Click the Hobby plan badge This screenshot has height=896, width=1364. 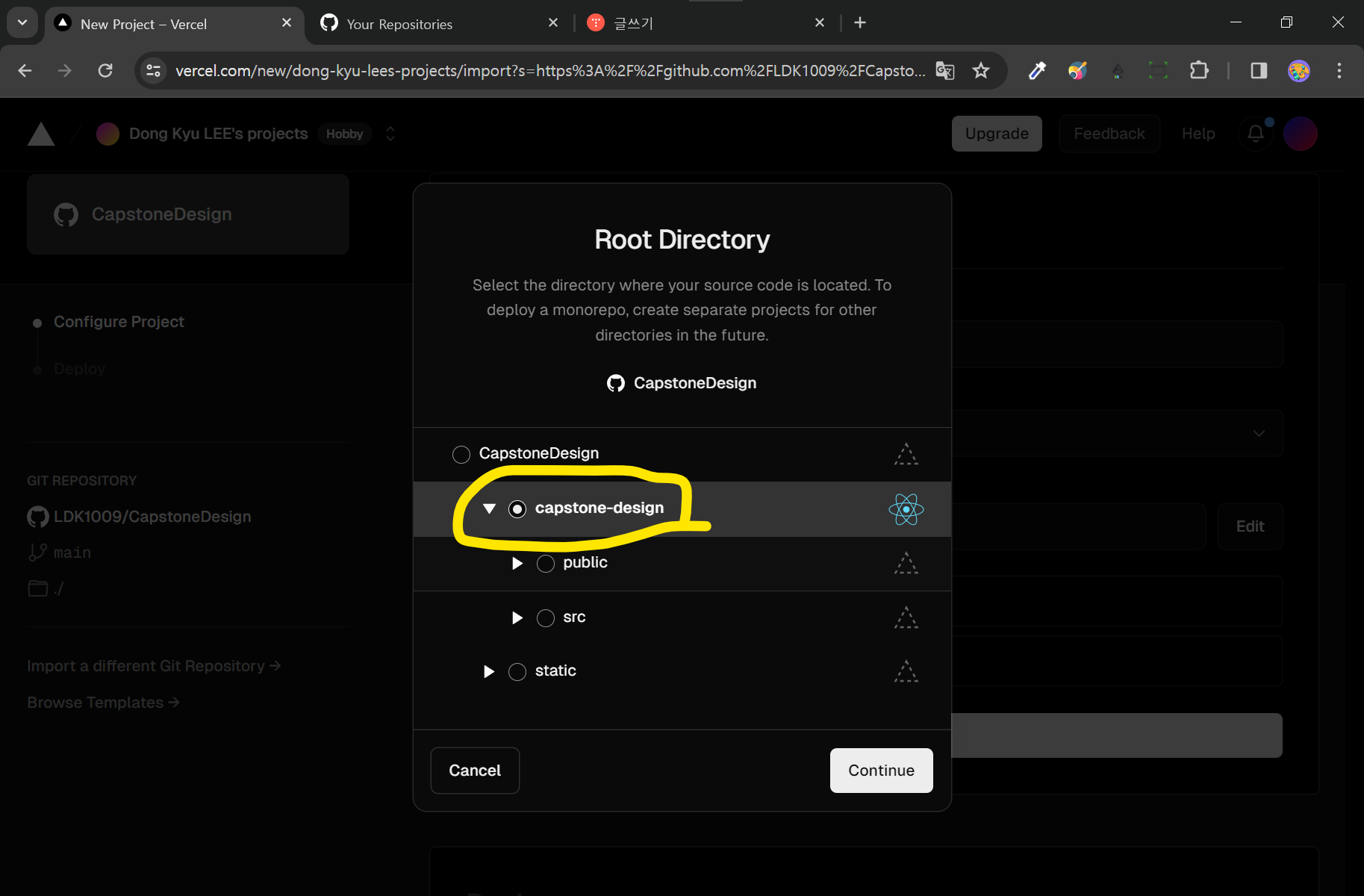(344, 134)
